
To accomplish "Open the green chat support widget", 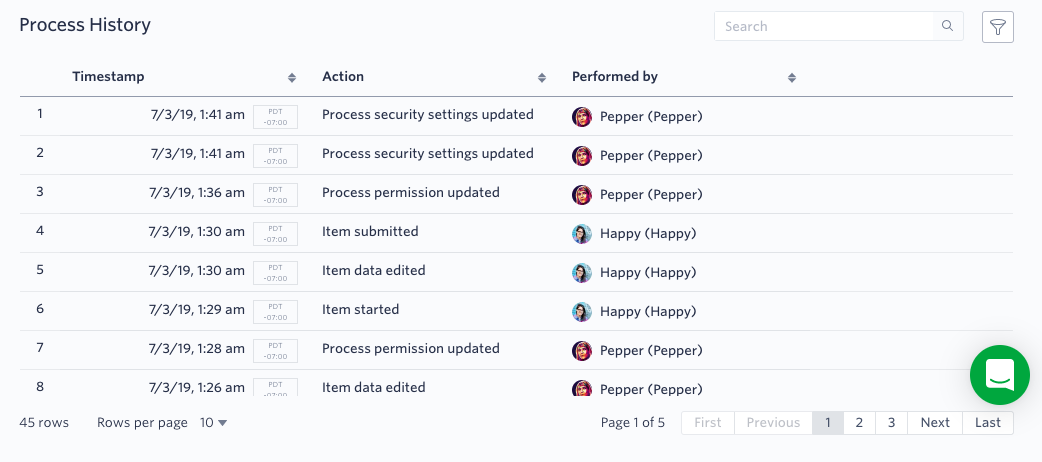I will click(999, 375).
